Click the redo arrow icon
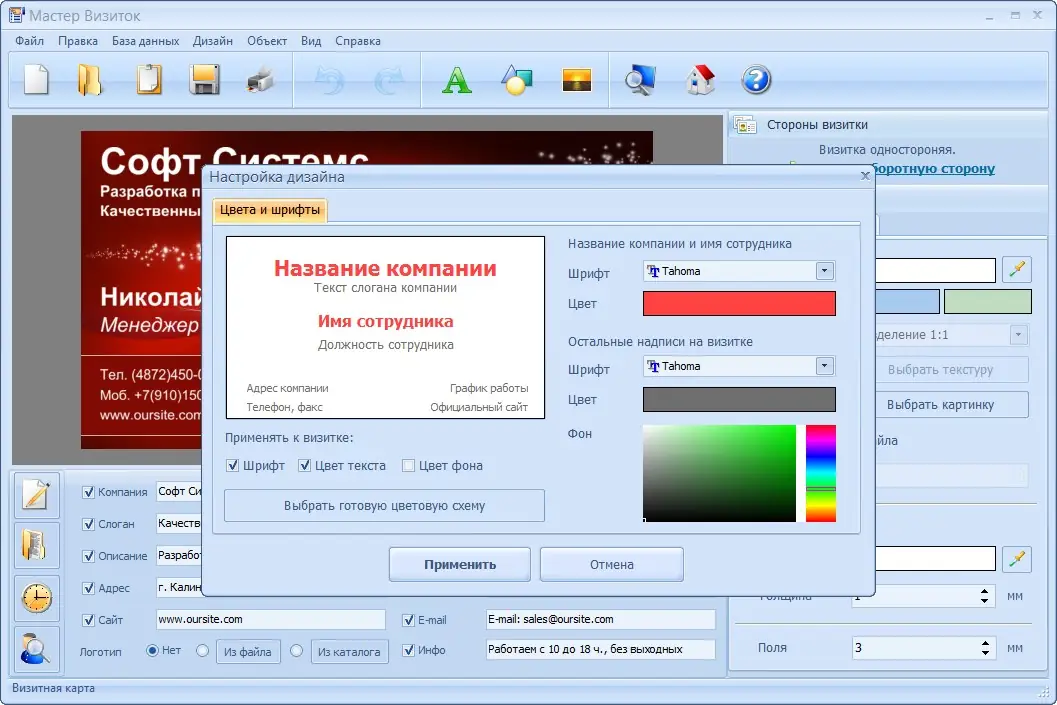Image resolution: width=1057 pixels, height=705 pixels. tap(388, 80)
